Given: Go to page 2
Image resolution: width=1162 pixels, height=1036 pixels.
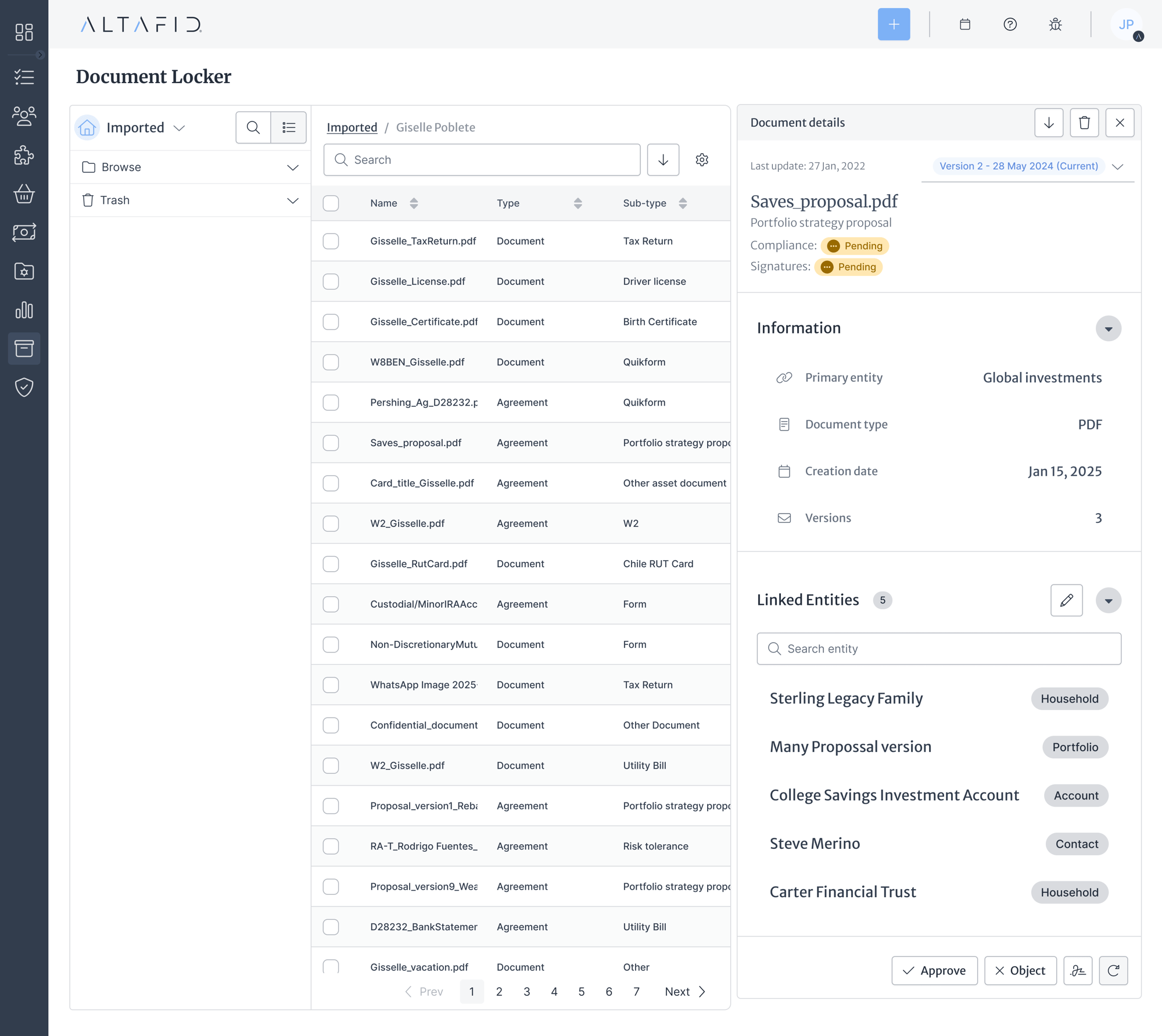Looking at the screenshot, I should tap(499, 991).
